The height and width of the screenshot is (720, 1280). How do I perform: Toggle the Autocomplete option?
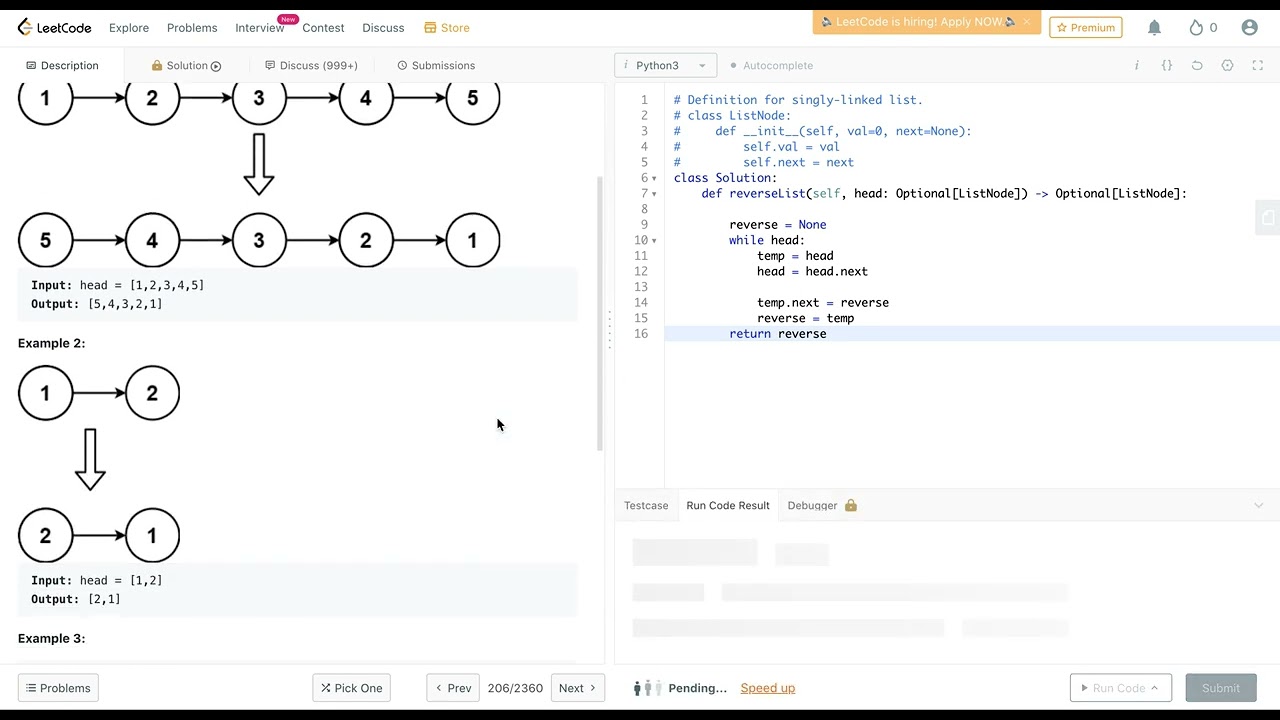pyautogui.click(x=771, y=66)
